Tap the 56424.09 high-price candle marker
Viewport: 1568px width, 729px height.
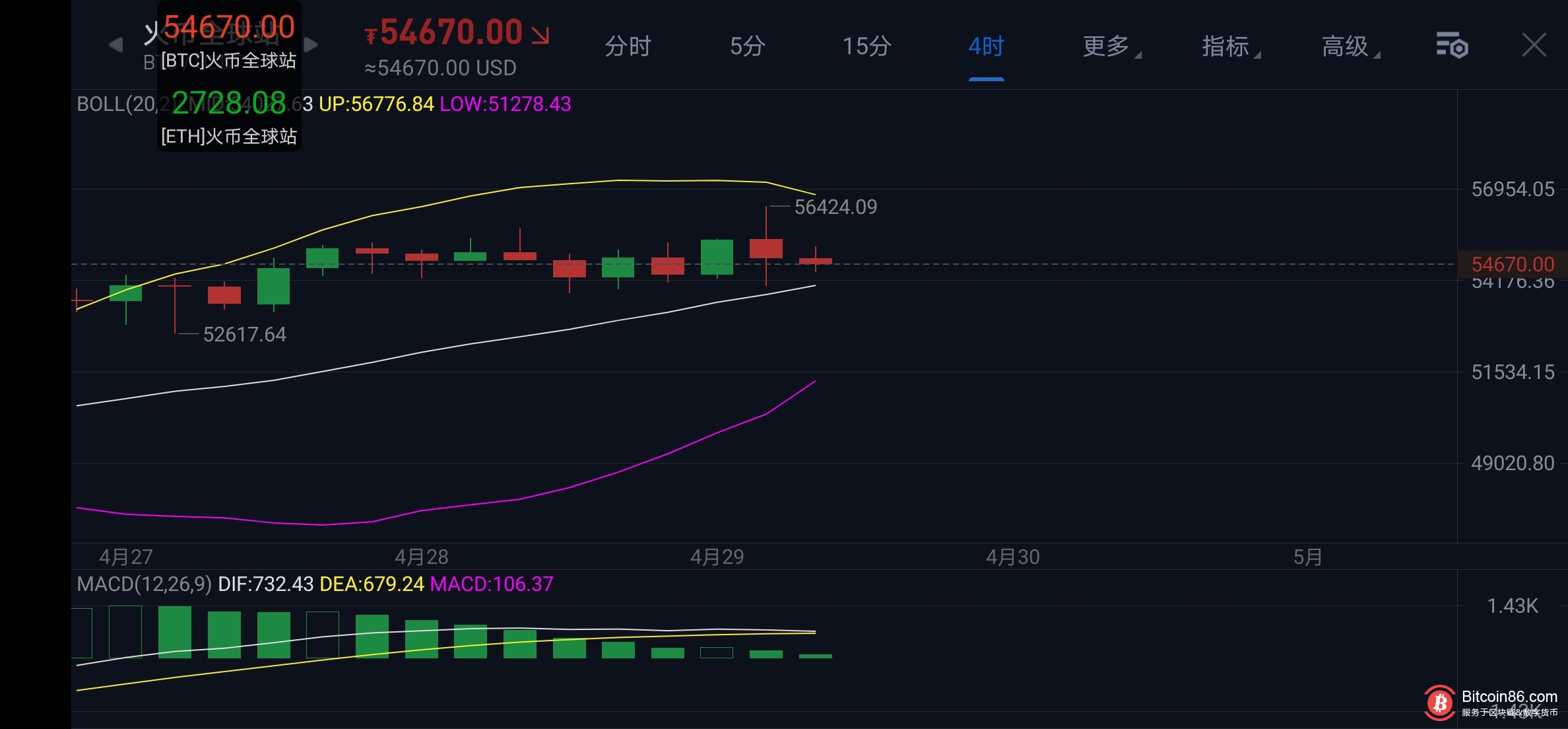(835, 207)
